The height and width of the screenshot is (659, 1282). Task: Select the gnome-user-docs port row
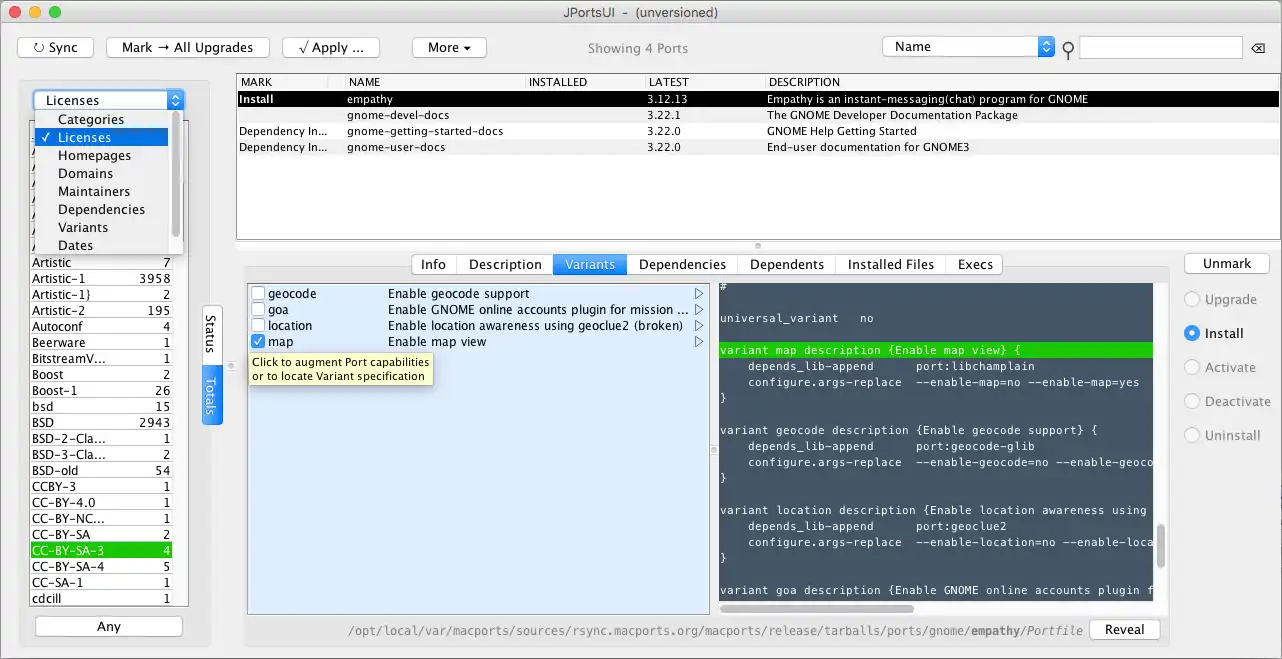point(758,147)
